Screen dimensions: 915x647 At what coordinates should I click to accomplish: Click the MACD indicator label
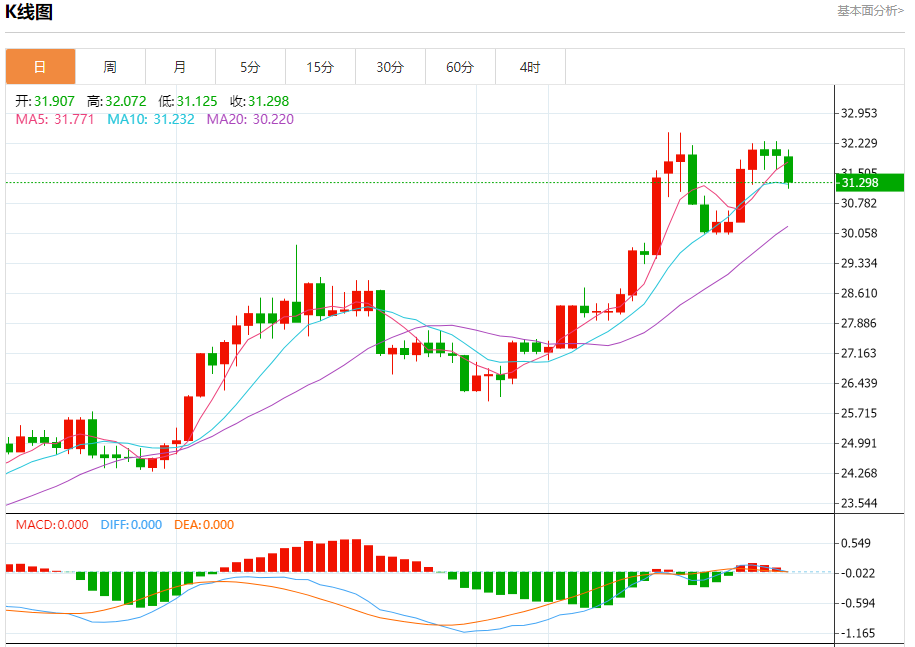click(x=51, y=525)
